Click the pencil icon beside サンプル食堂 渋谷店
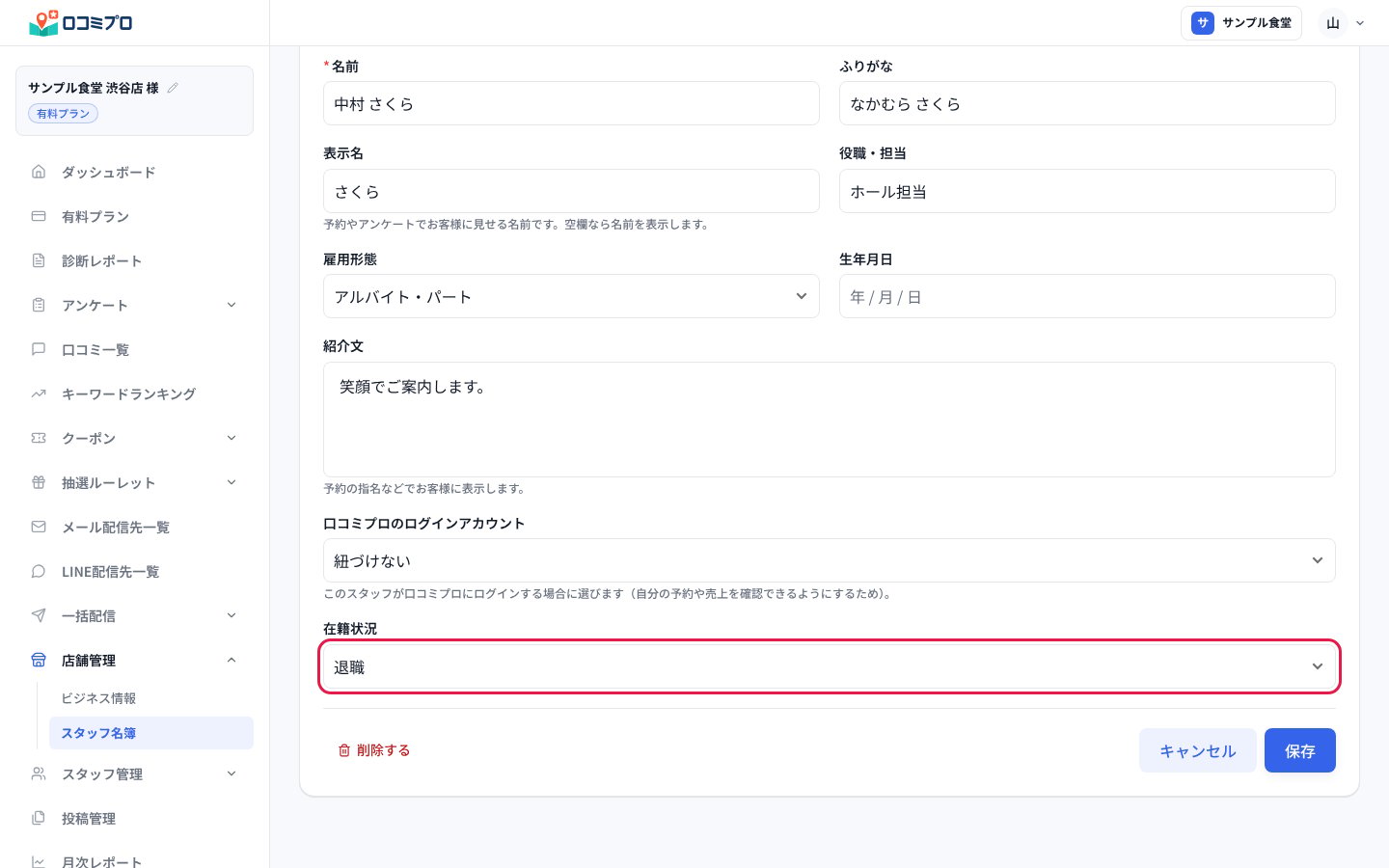 click(x=173, y=88)
